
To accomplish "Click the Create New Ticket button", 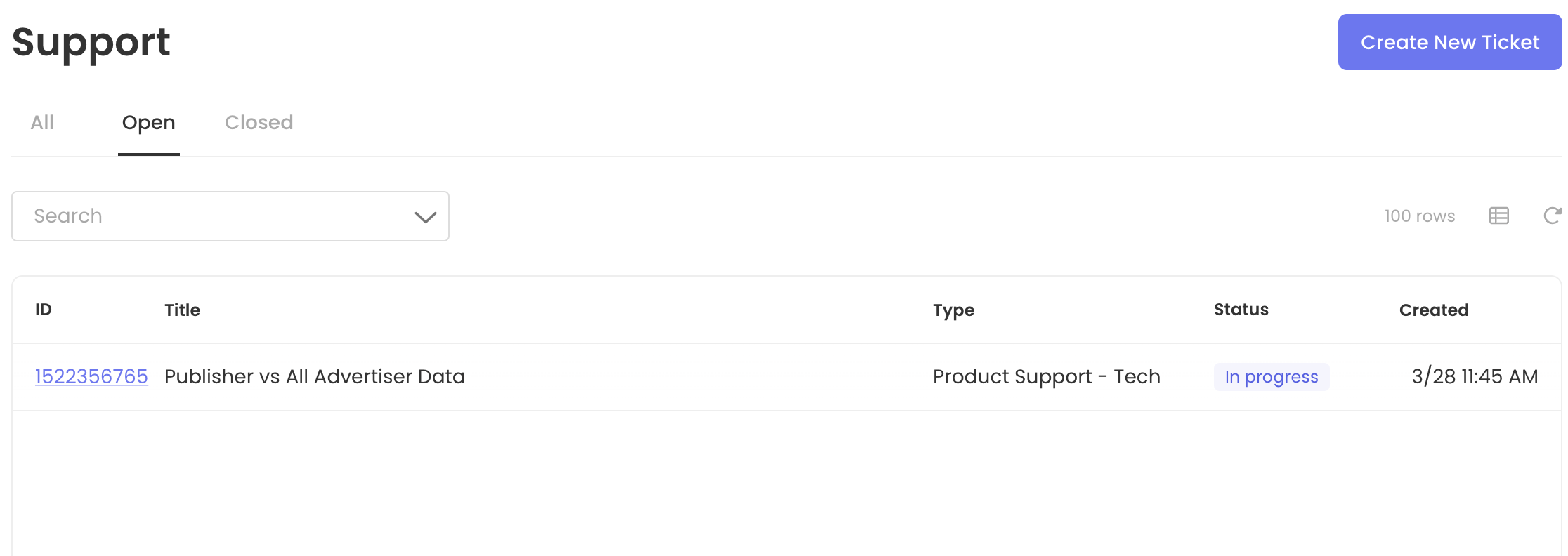I will (x=1449, y=42).
